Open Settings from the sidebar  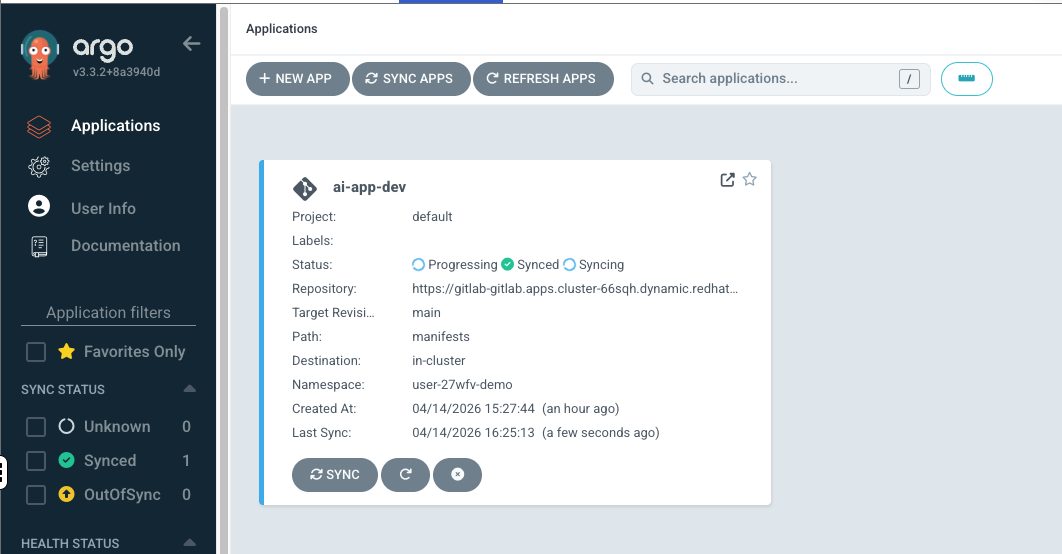coord(100,166)
